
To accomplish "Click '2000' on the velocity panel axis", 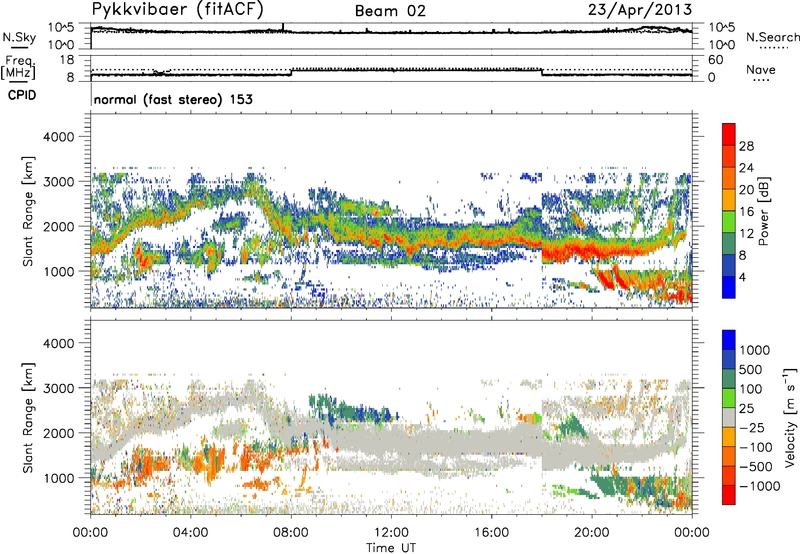I will [58, 433].
